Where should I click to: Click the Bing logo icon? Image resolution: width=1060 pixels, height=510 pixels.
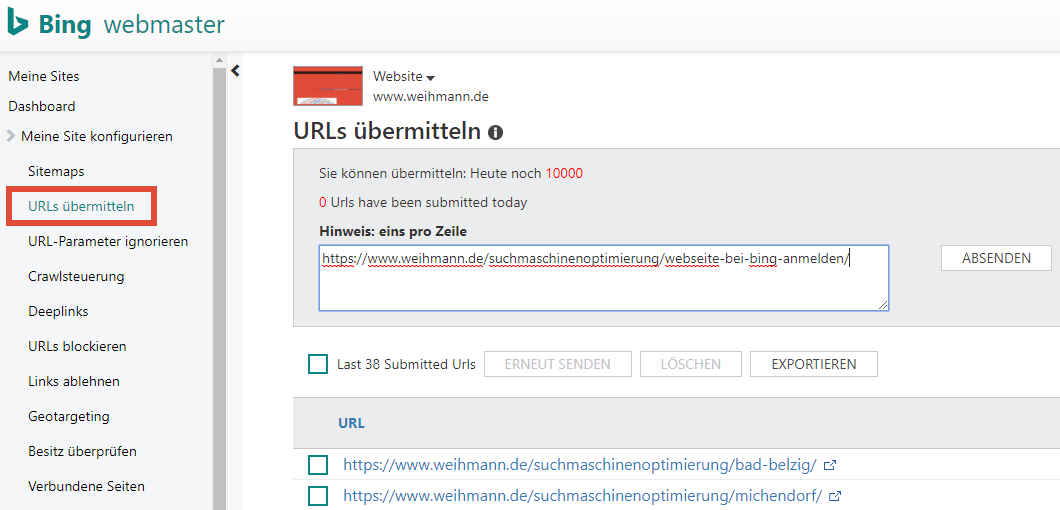click(18, 24)
